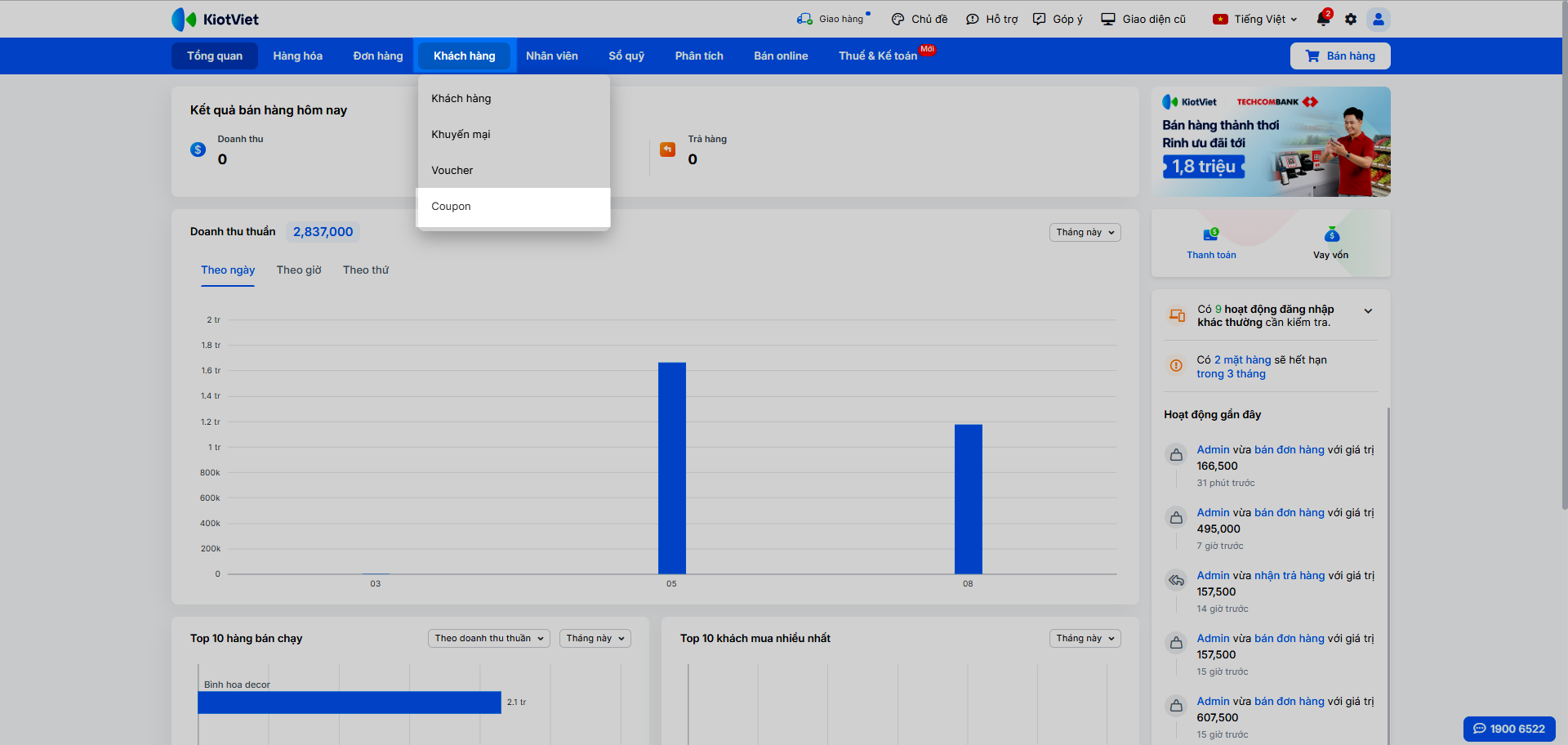
Task: Open the settings gear
Action: pyautogui.click(x=1351, y=19)
